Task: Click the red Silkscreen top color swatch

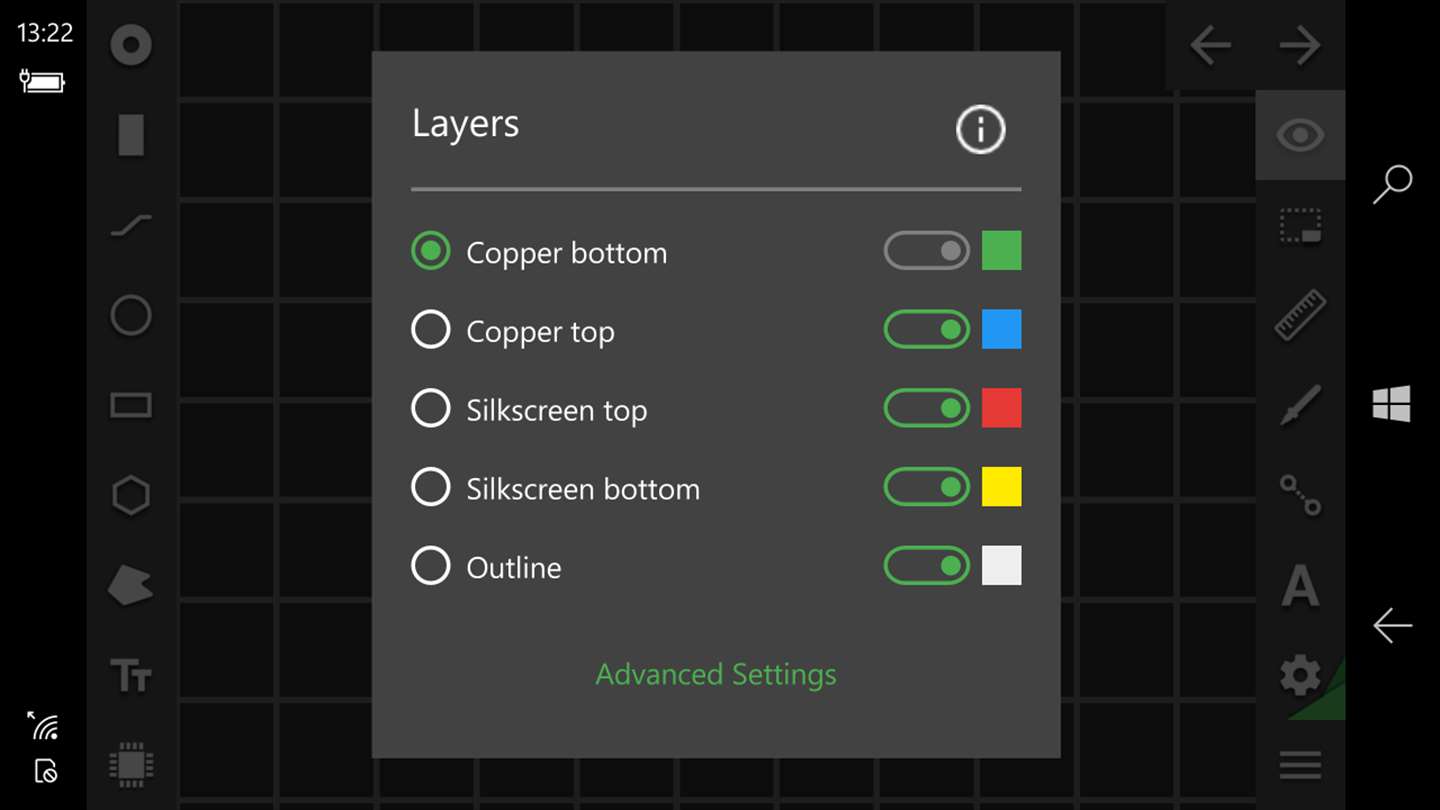Action: pos(1001,408)
